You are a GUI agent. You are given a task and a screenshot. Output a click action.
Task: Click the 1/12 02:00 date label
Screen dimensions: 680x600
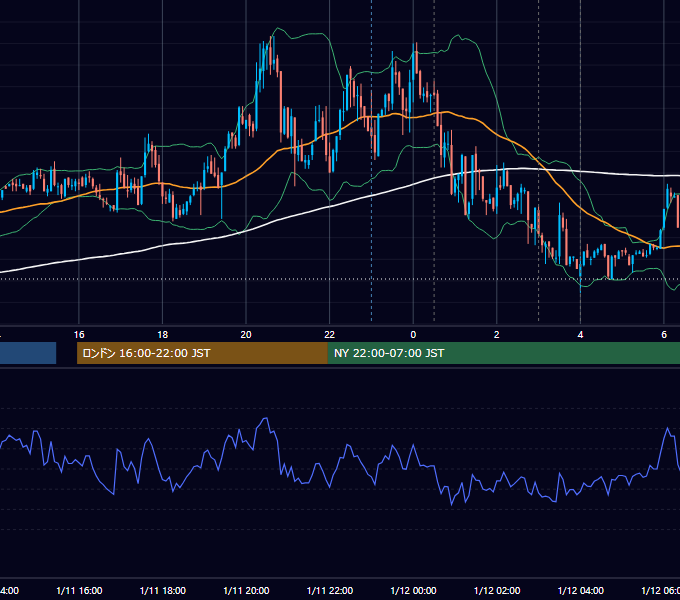[x=497, y=591]
